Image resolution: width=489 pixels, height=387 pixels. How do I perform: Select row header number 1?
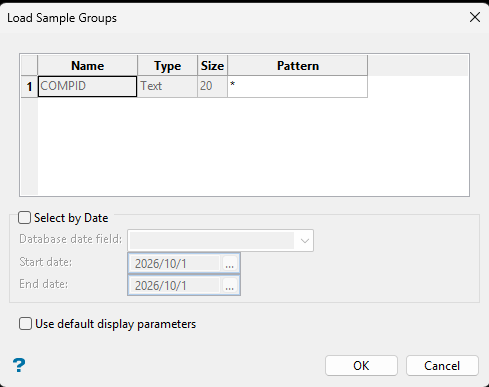point(29,86)
